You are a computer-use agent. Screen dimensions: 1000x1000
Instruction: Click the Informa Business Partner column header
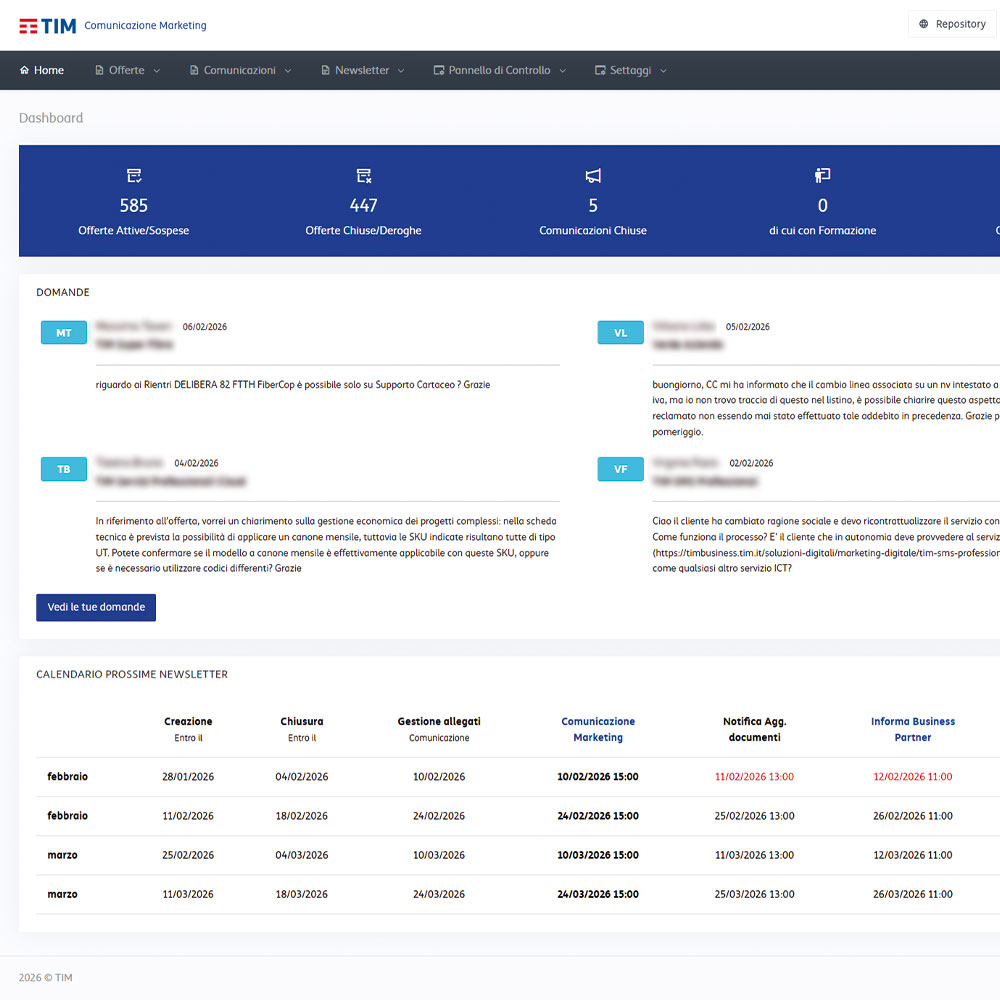coord(912,729)
